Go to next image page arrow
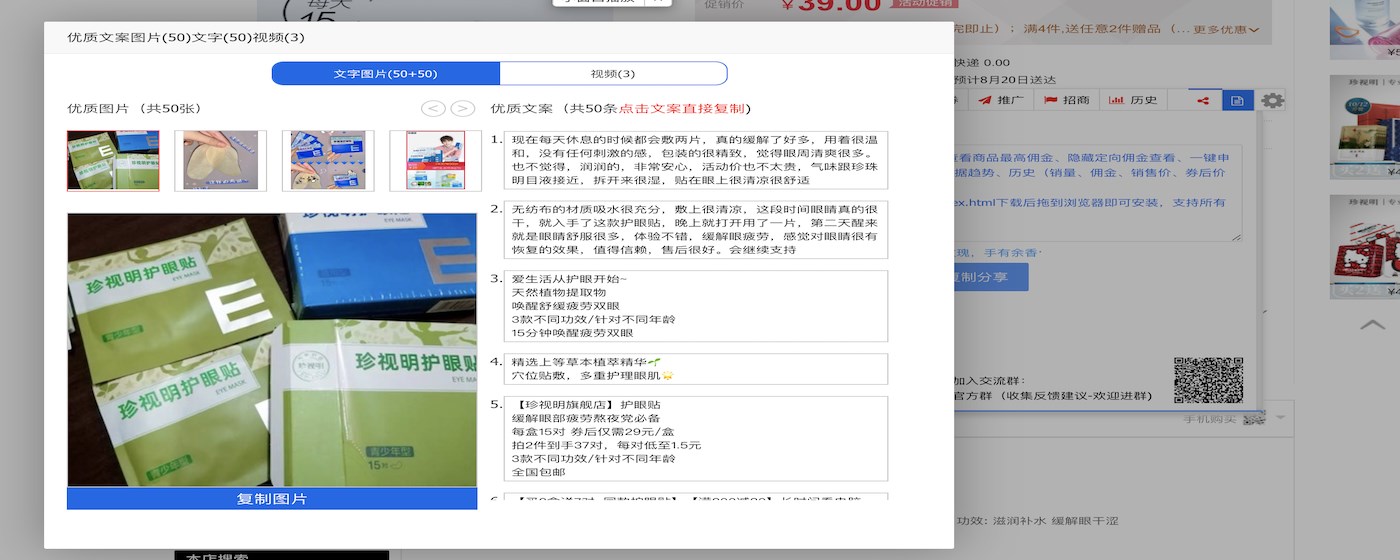The width and height of the screenshot is (1400, 560). [x=462, y=108]
